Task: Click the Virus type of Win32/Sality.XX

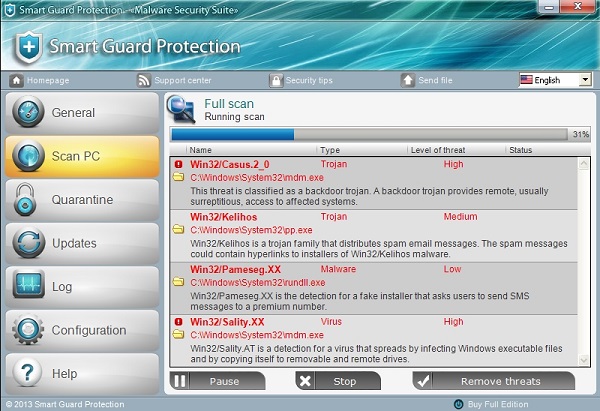Action: click(x=331, y=321)
